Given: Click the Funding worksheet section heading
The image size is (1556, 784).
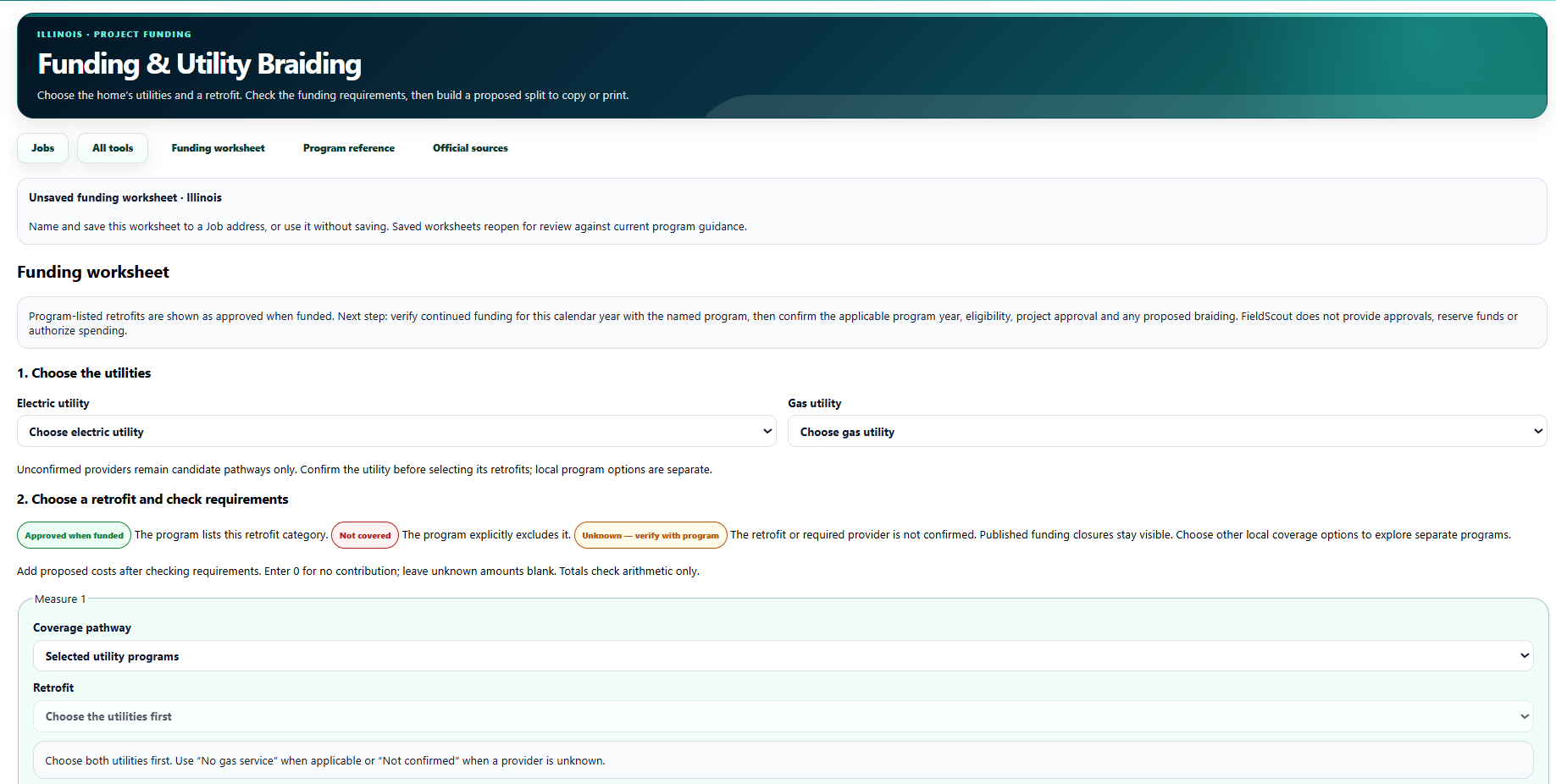Looking at the screenshot, I should pyautogui.click(x=93, y=272).
